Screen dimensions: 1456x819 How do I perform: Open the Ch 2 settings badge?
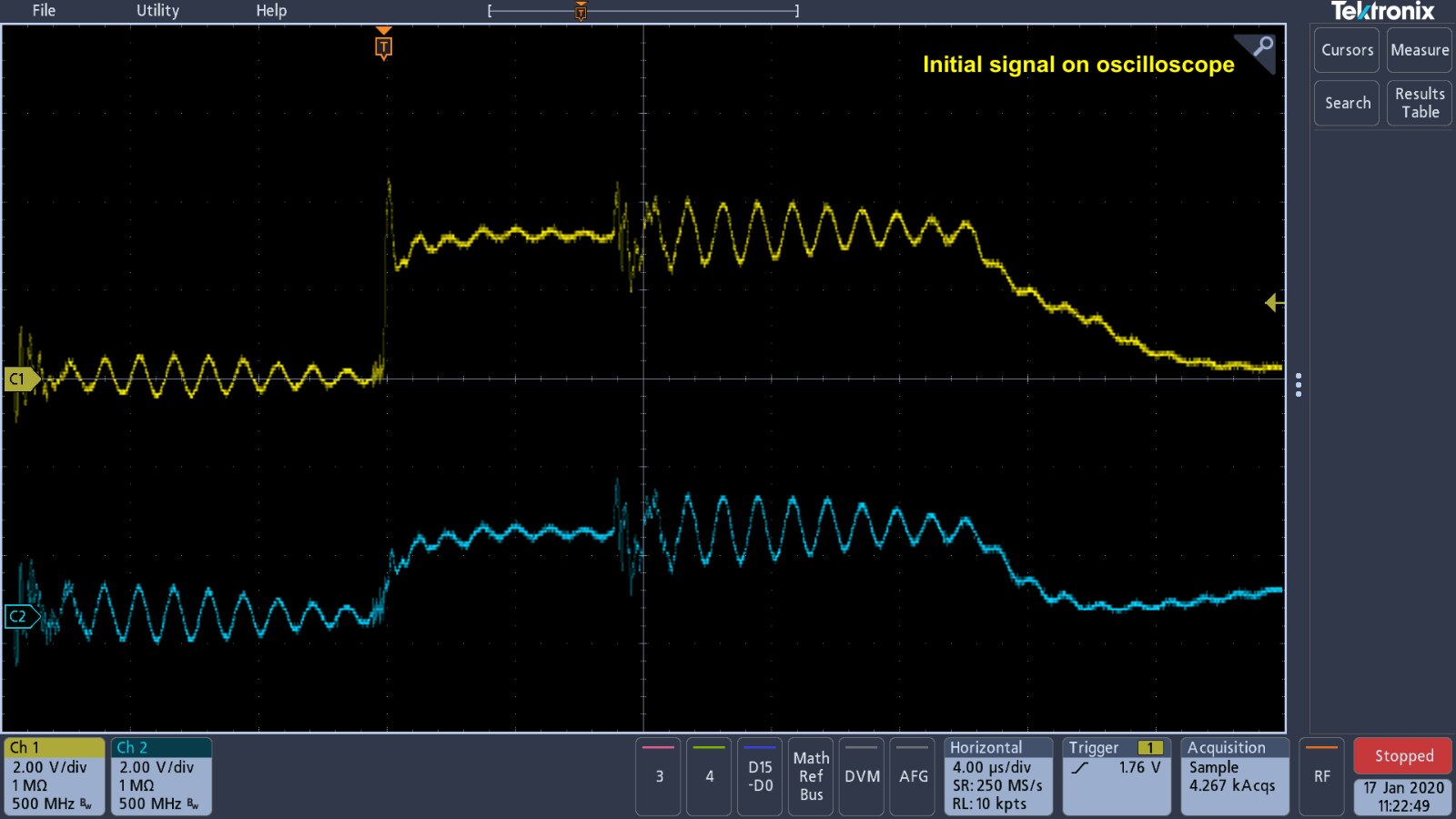tap(161, 775)
